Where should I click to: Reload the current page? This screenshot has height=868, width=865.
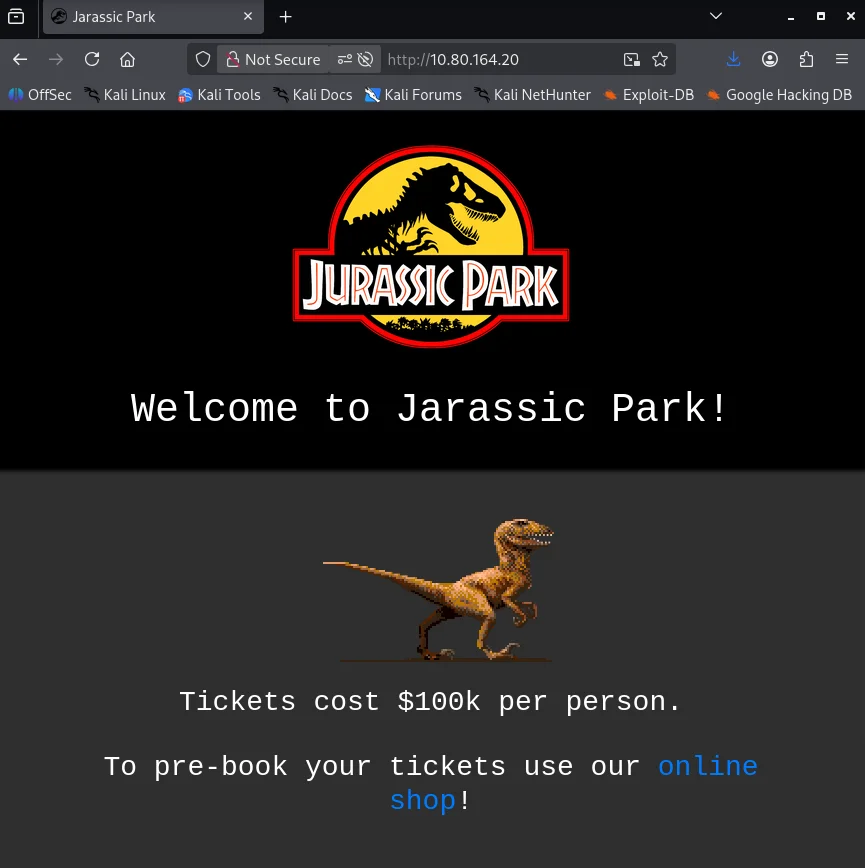click(x=92, y=60)
